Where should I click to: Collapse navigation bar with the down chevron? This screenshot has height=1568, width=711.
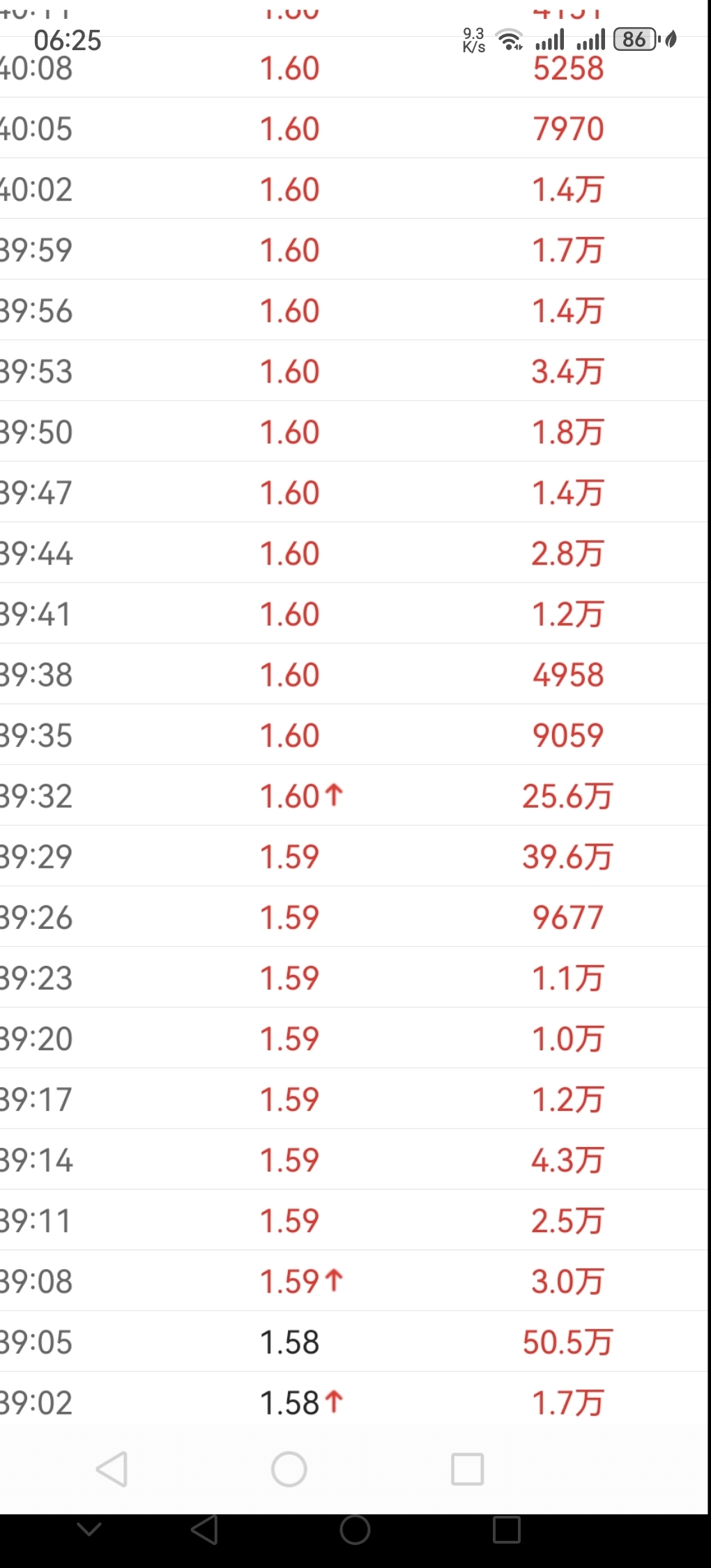[89, 1530]
